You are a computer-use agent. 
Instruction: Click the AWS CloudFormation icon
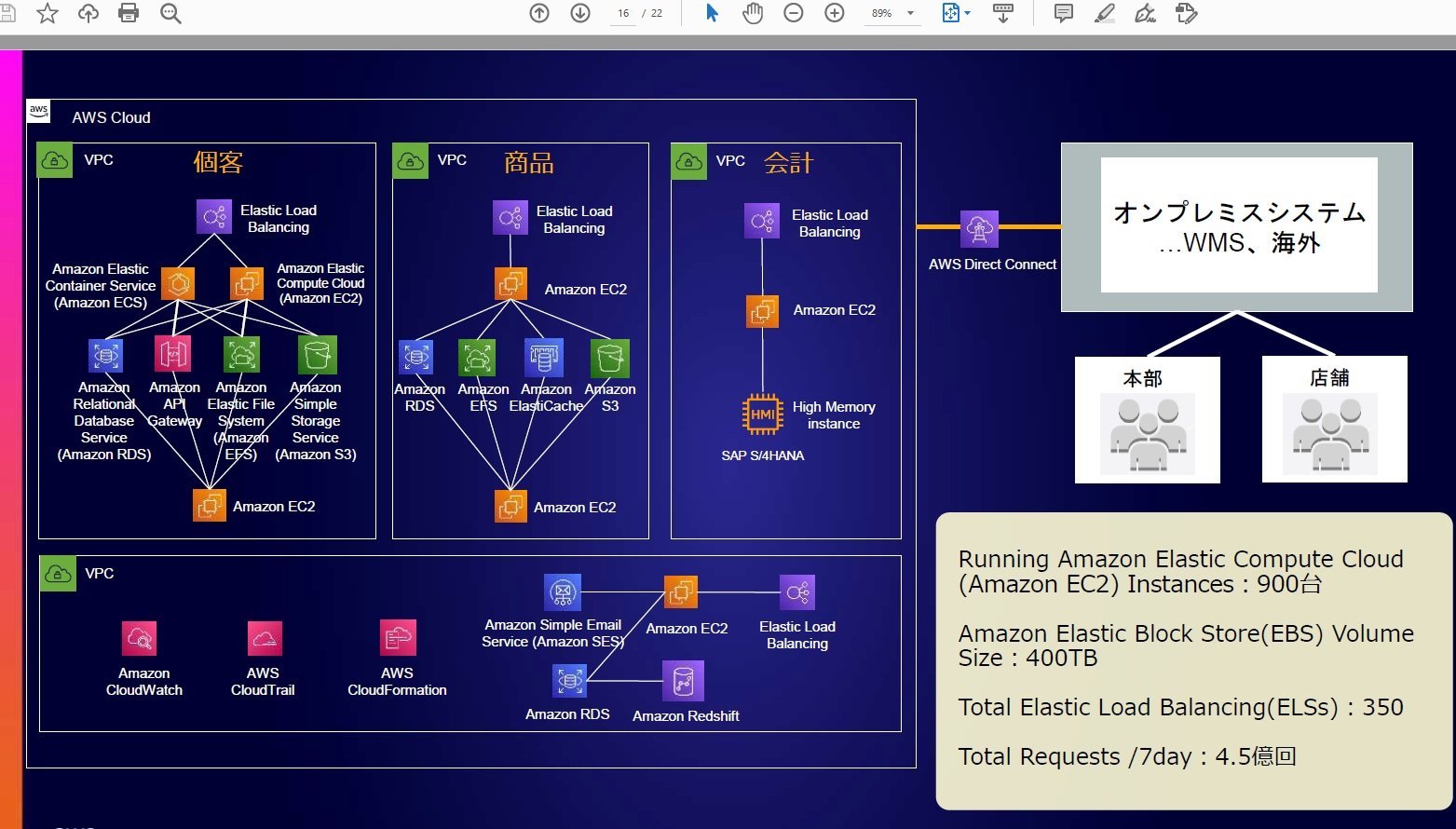[x=398, y=638]
